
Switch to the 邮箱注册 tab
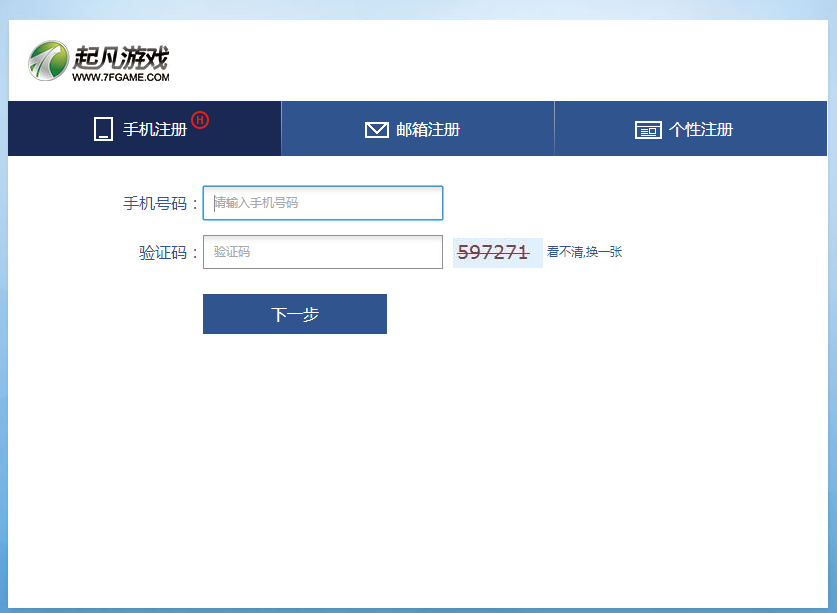pos(417,128)
